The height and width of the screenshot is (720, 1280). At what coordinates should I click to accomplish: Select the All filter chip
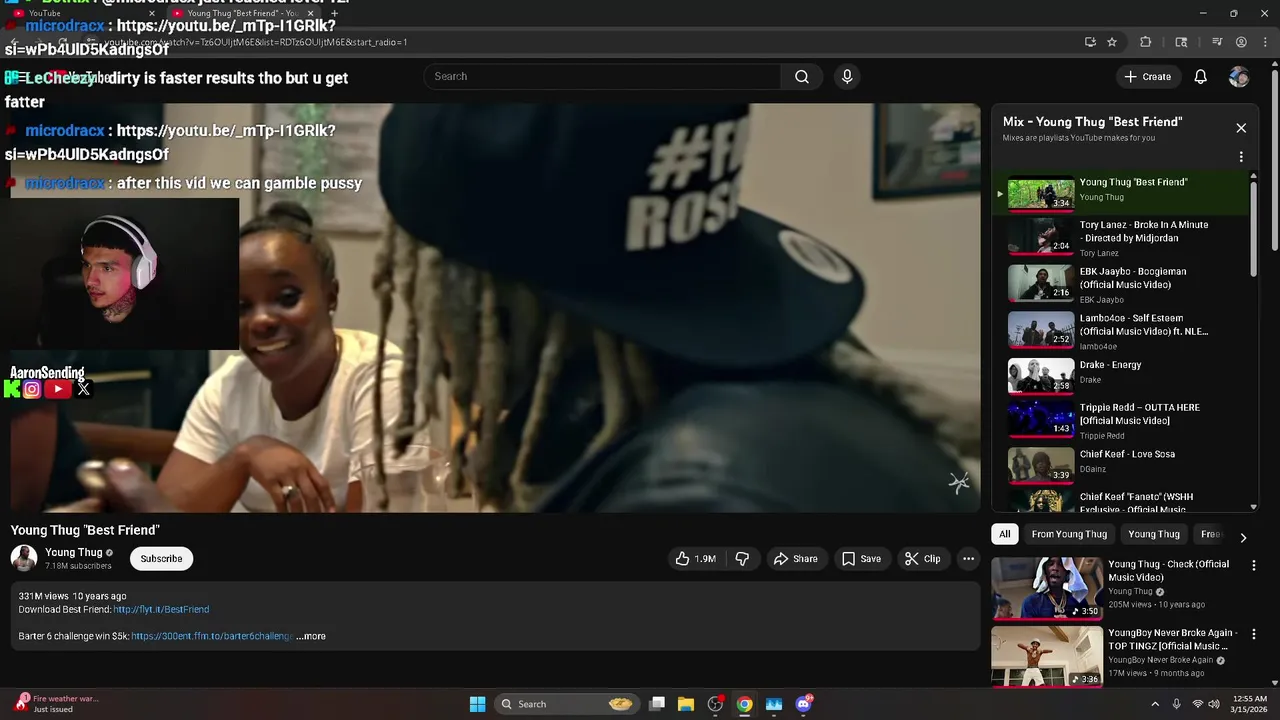click(1005, 534)
